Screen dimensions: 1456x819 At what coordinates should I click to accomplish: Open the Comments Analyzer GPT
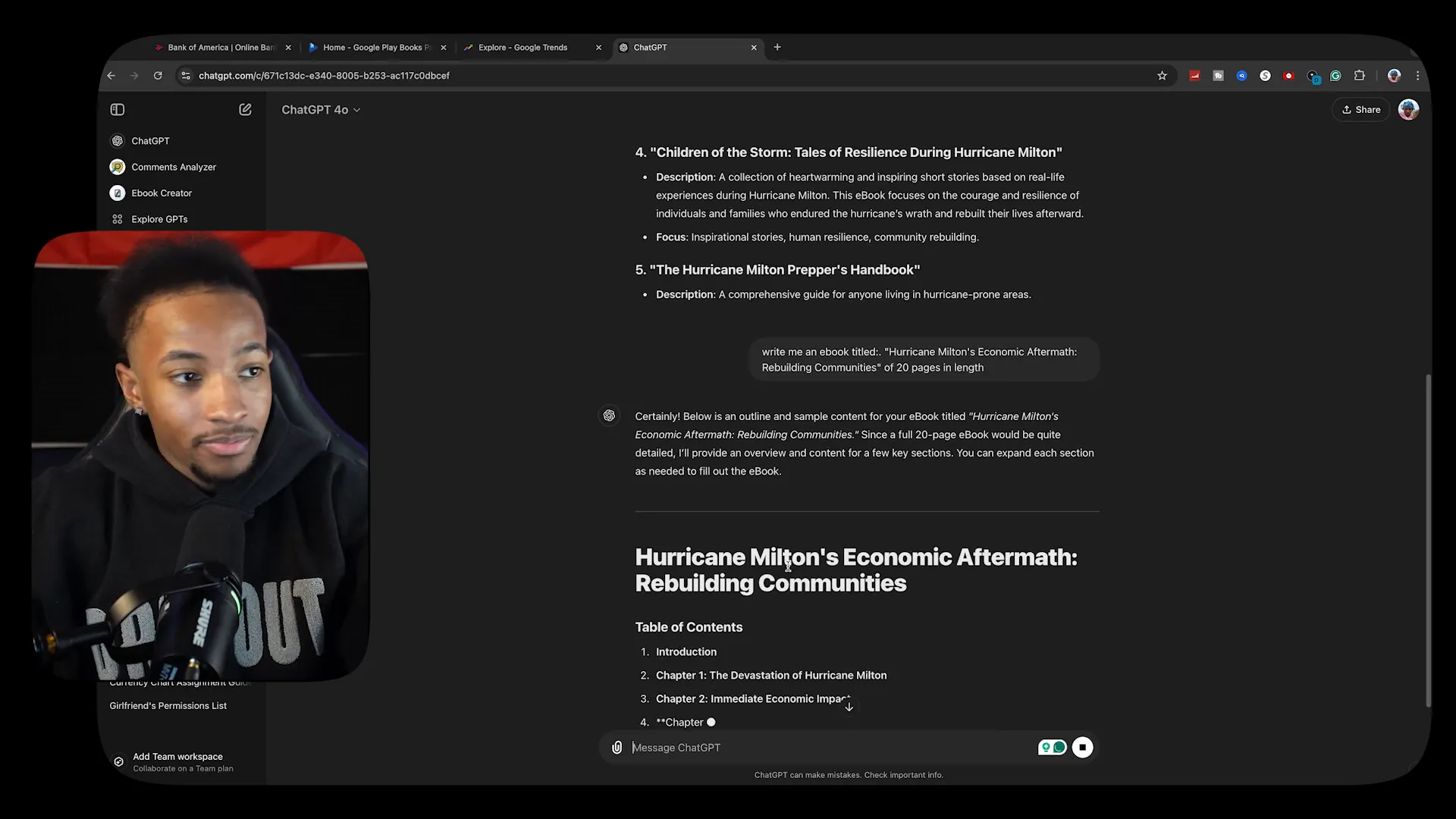[x=174, y=167]
